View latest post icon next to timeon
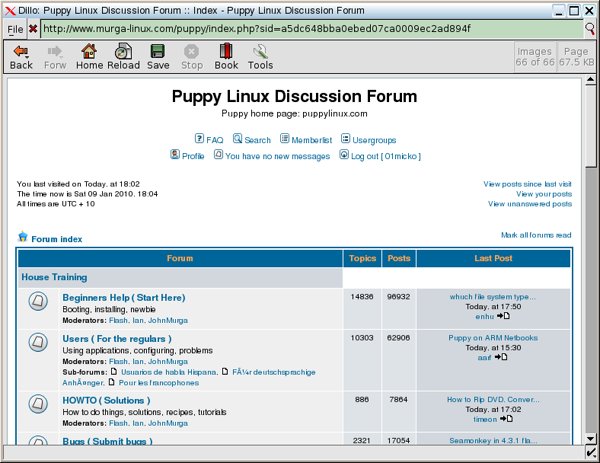This screenshot has height=463, width=600. coord(506,419)
